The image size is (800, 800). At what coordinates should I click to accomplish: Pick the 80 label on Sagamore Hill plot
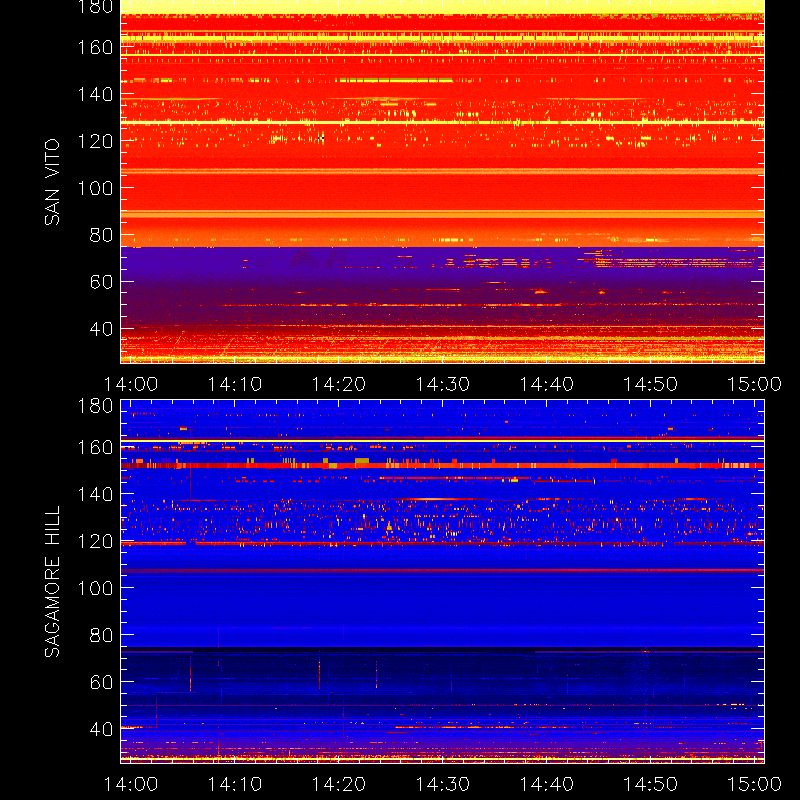tap(102, 635)
